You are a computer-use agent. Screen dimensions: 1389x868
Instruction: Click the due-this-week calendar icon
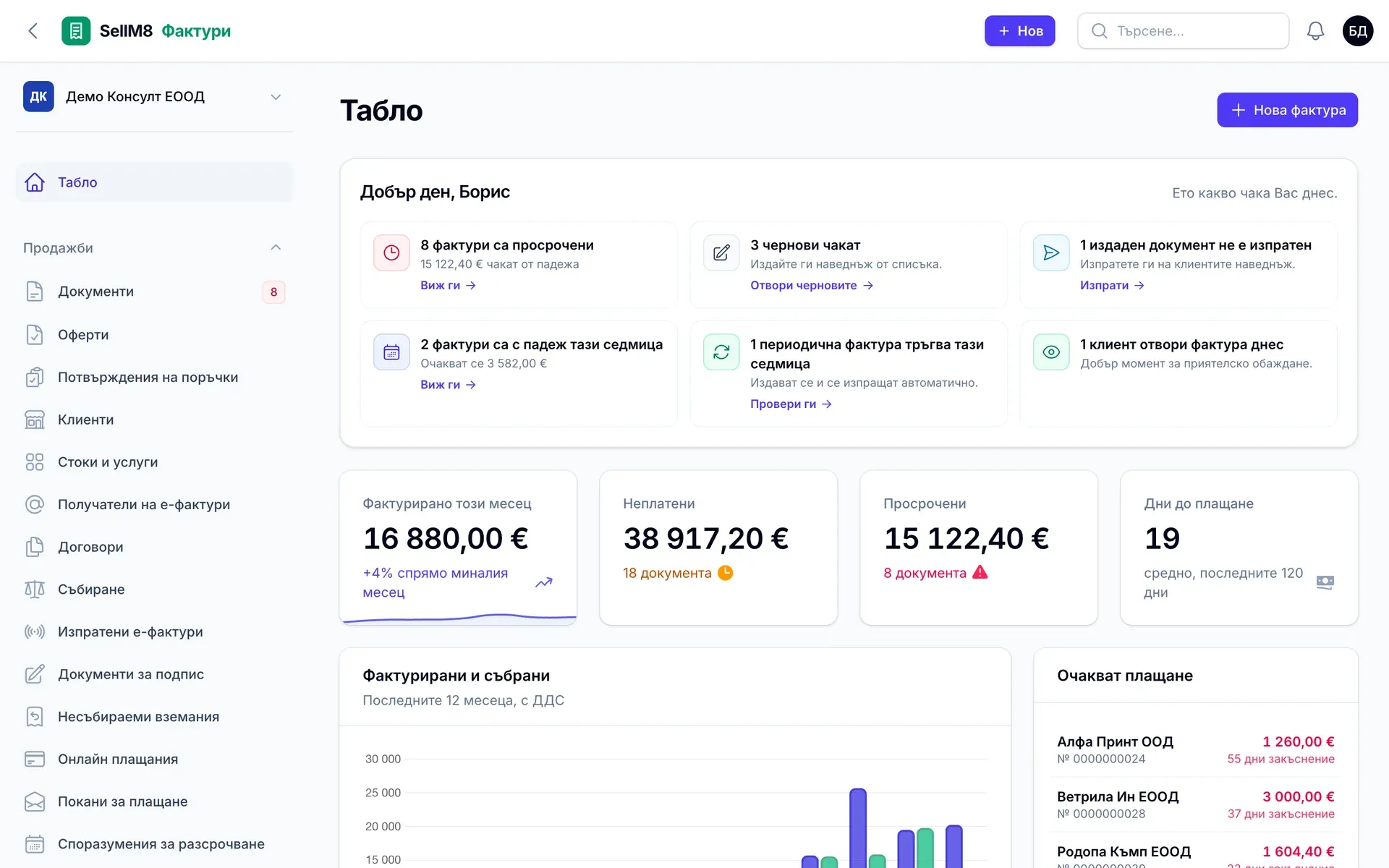point(391,352)
